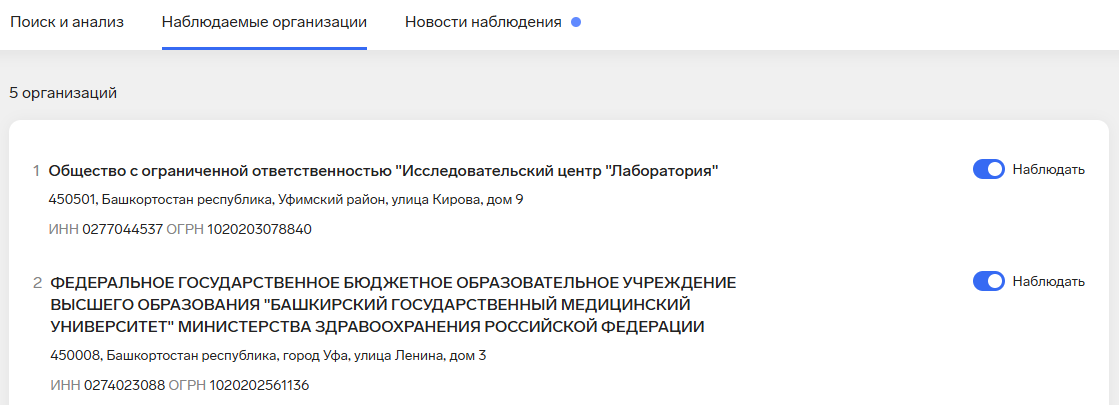Screen dimensions: 1119x405
Task: Click the address on улица Ленина, дом 3
Action: click(267, 356)
